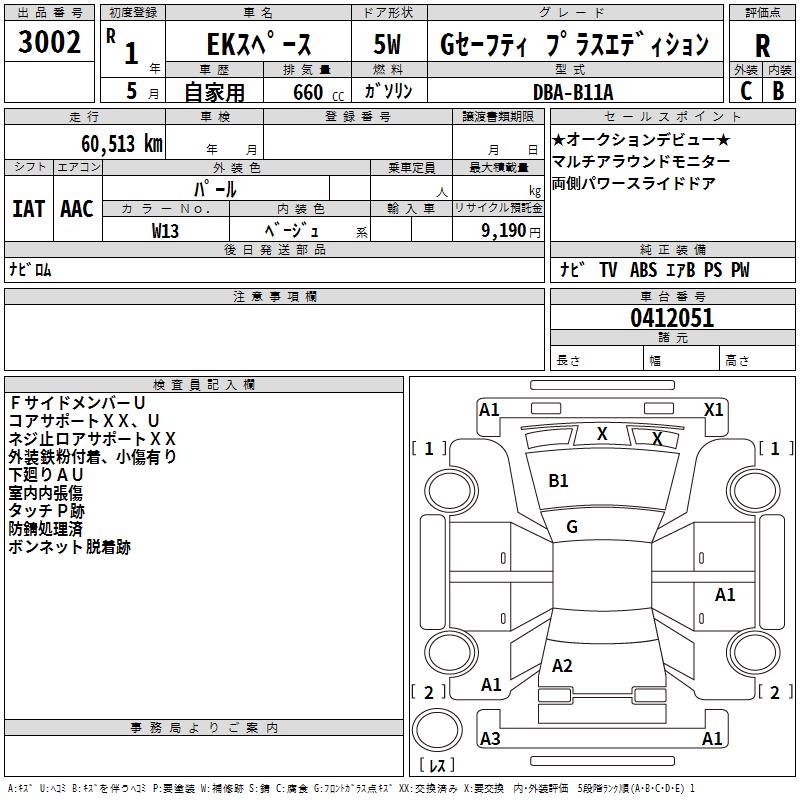
Task: Click the 初度登録 header
Action: (133, 13)
